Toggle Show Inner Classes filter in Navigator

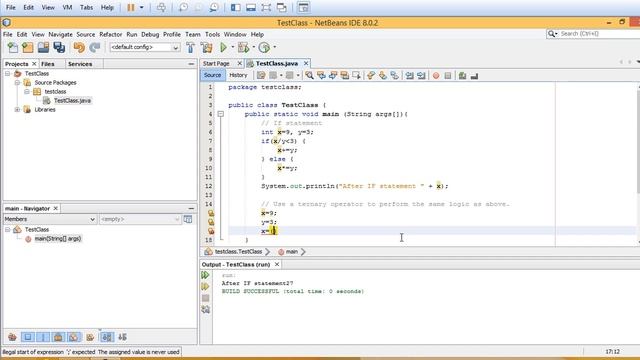tap(73, 337)
